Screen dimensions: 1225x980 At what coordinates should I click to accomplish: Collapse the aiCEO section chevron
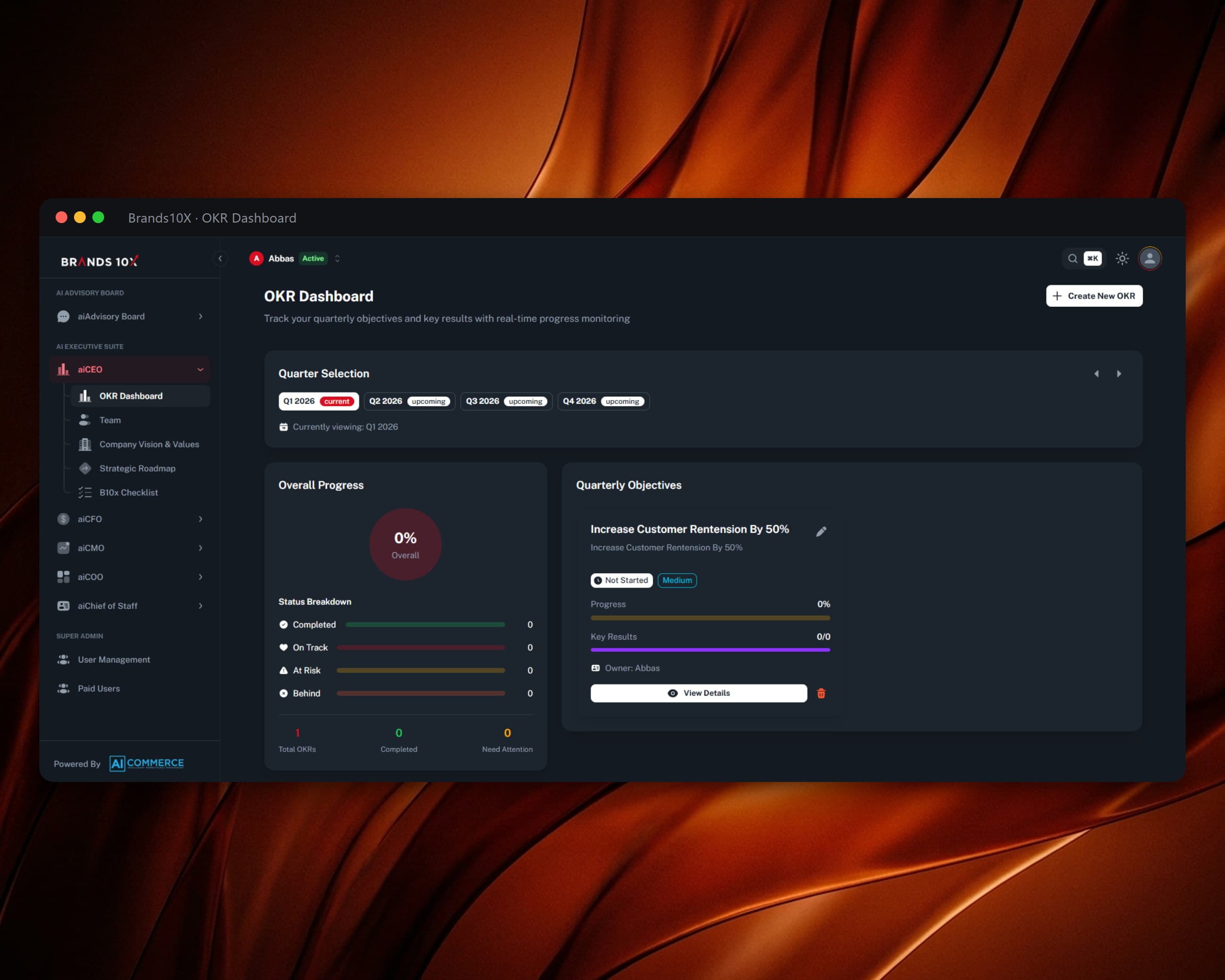(201, 369)
